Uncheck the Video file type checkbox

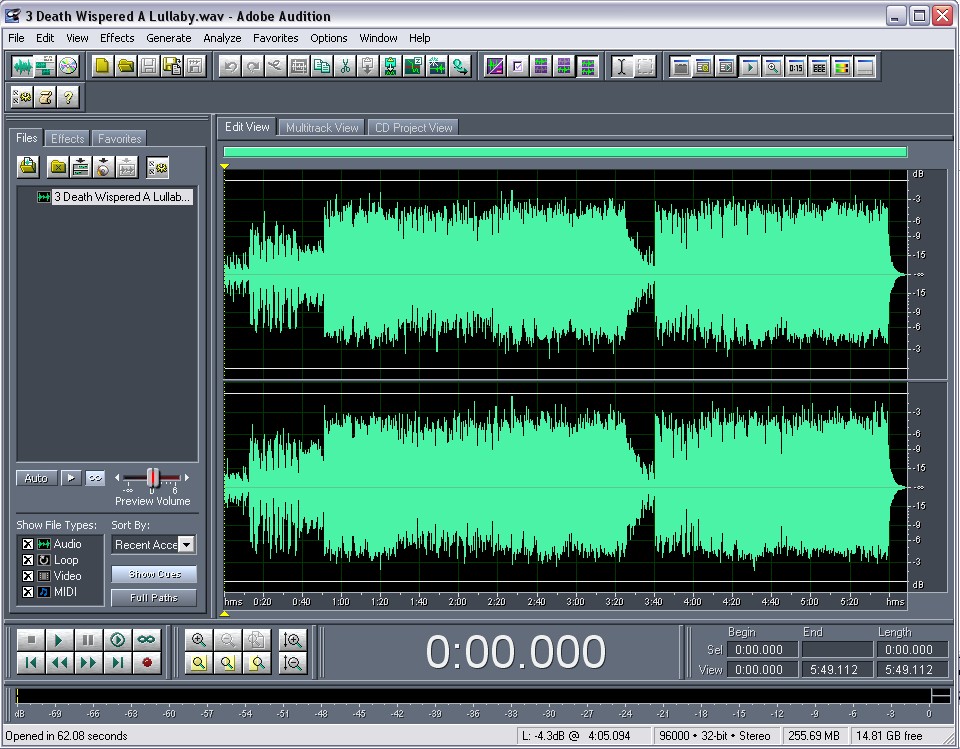coord(28,576)
